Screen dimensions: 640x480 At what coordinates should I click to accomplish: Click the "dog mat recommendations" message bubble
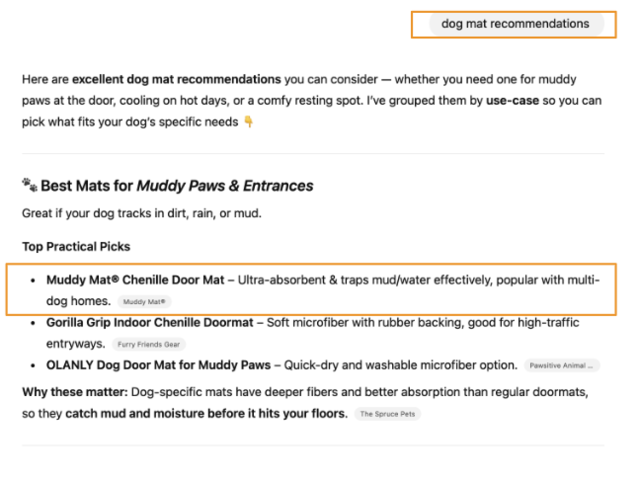[515, 24]
